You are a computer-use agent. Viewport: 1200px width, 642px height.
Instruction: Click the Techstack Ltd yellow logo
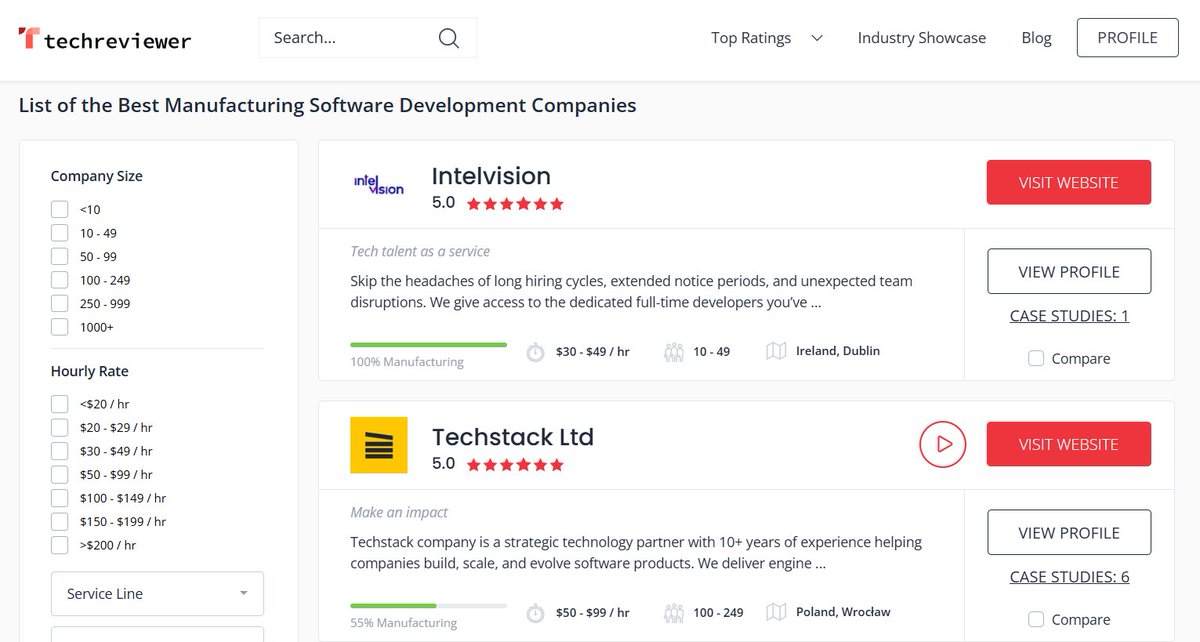coord(379,445)
